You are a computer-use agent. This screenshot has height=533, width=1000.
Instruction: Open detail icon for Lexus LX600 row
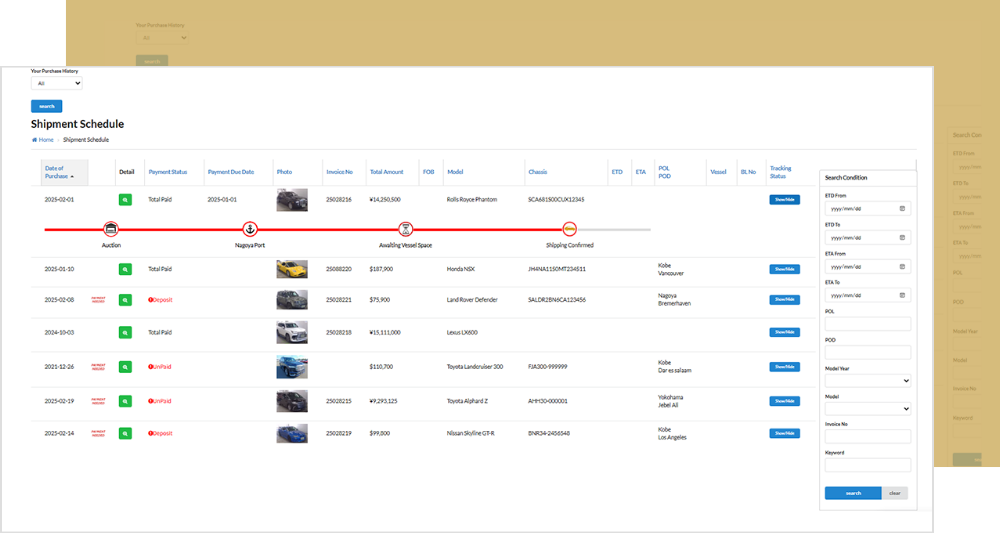click(125, 332)
